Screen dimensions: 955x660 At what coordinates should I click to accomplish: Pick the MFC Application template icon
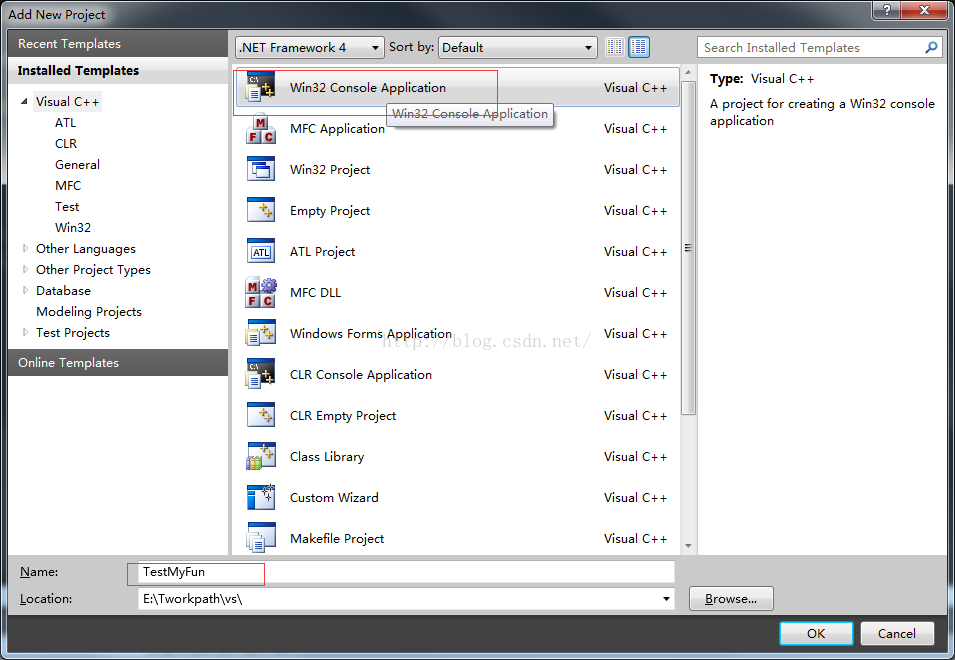[261, 128]
